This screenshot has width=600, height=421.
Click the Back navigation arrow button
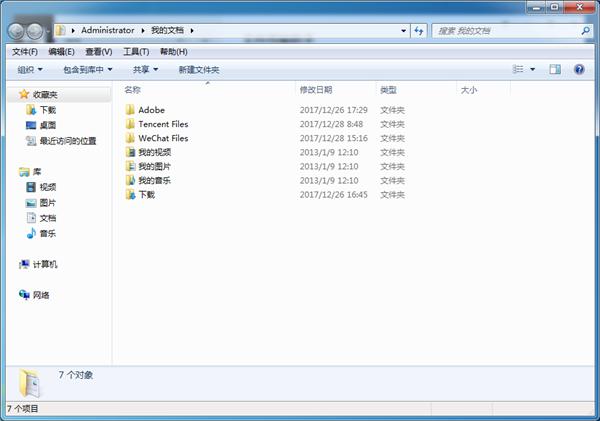16,31
